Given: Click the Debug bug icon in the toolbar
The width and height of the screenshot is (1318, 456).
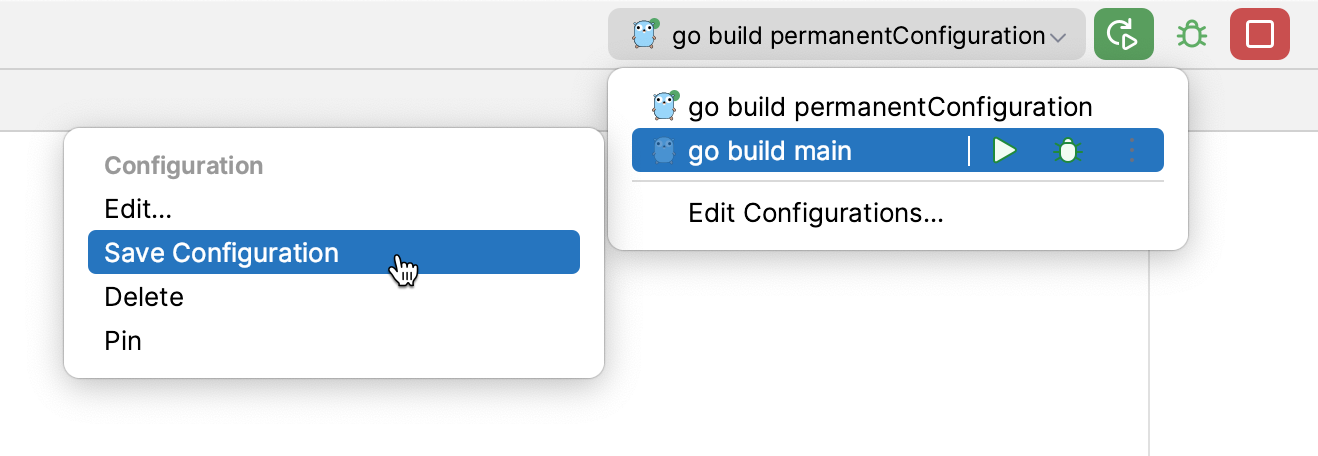Looking at the screenshot, I should click(x=1191, y=35).
